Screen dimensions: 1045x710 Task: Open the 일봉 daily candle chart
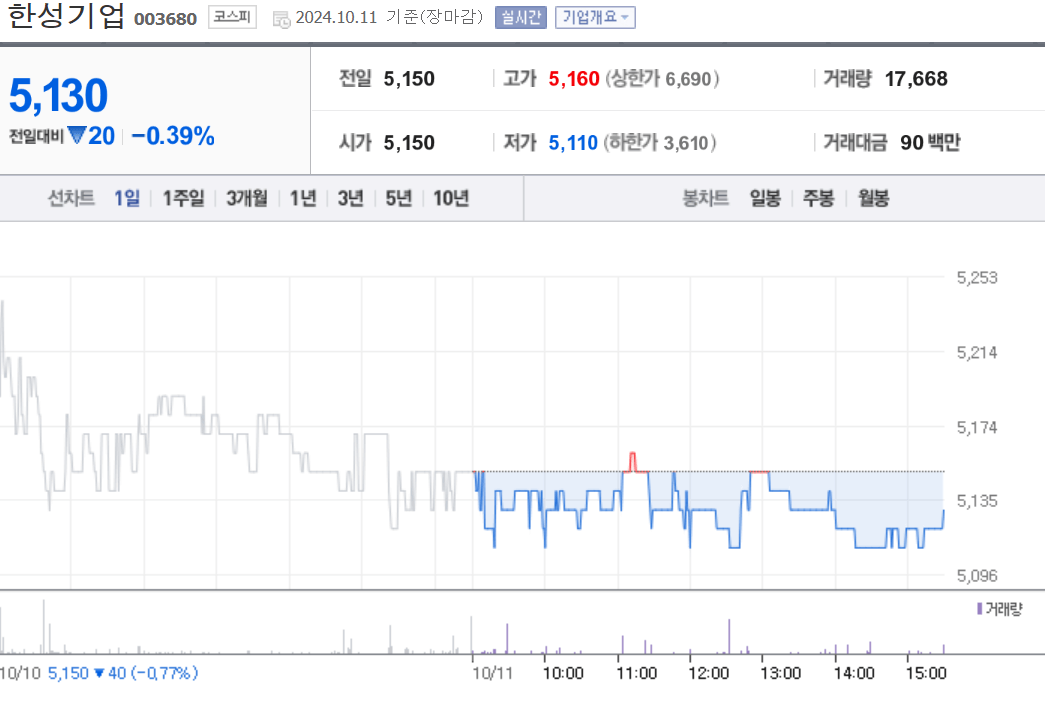pyautogui.click(x=765, y=198)
